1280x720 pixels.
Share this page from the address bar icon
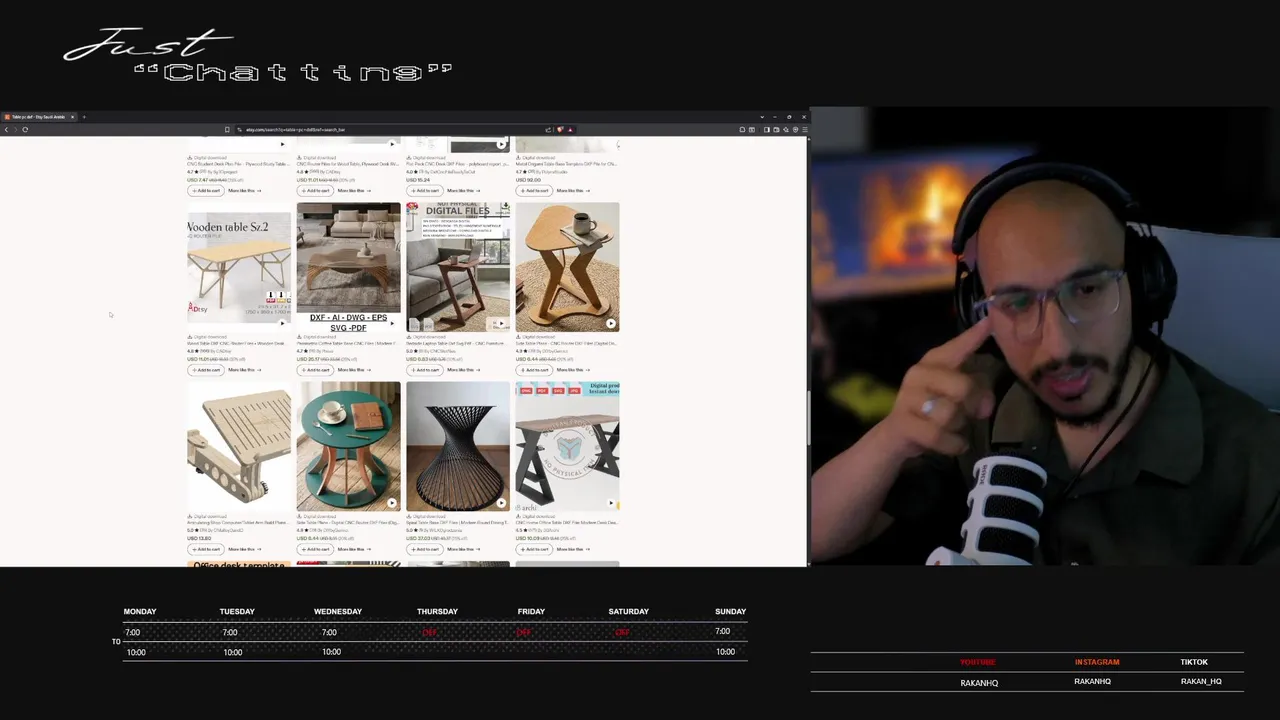click(548, 129)
